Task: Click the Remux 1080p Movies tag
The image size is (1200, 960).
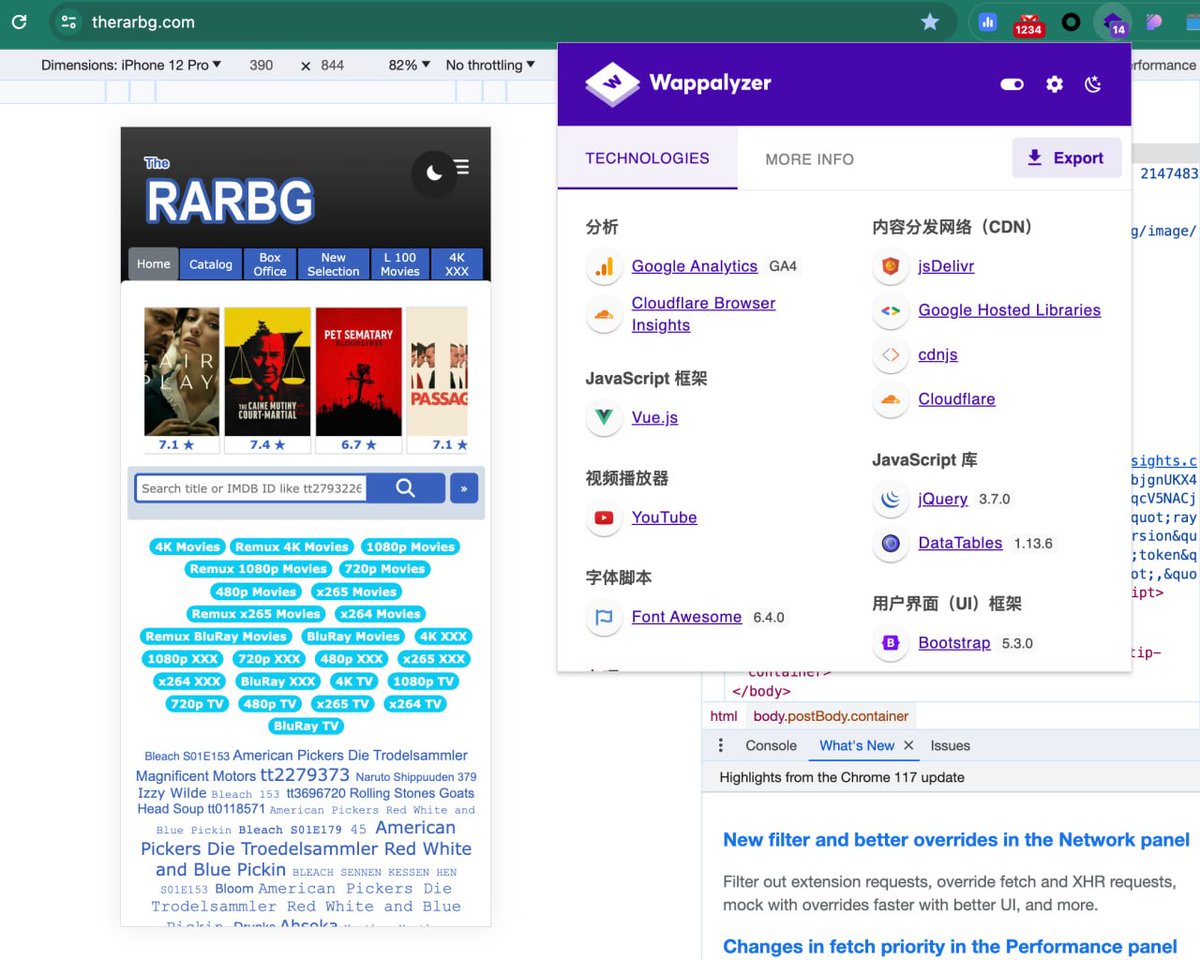Action: (x=259, y=569)
